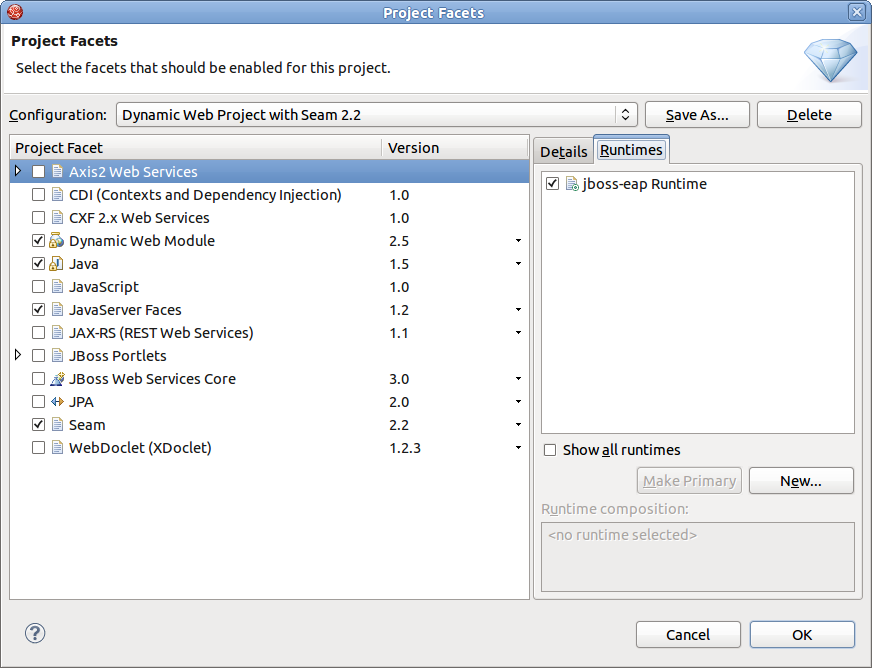Enable the JavaServer Faces facet checkbox
The width and height of the screenshot is (872, 668).
(x=38, y=309)
